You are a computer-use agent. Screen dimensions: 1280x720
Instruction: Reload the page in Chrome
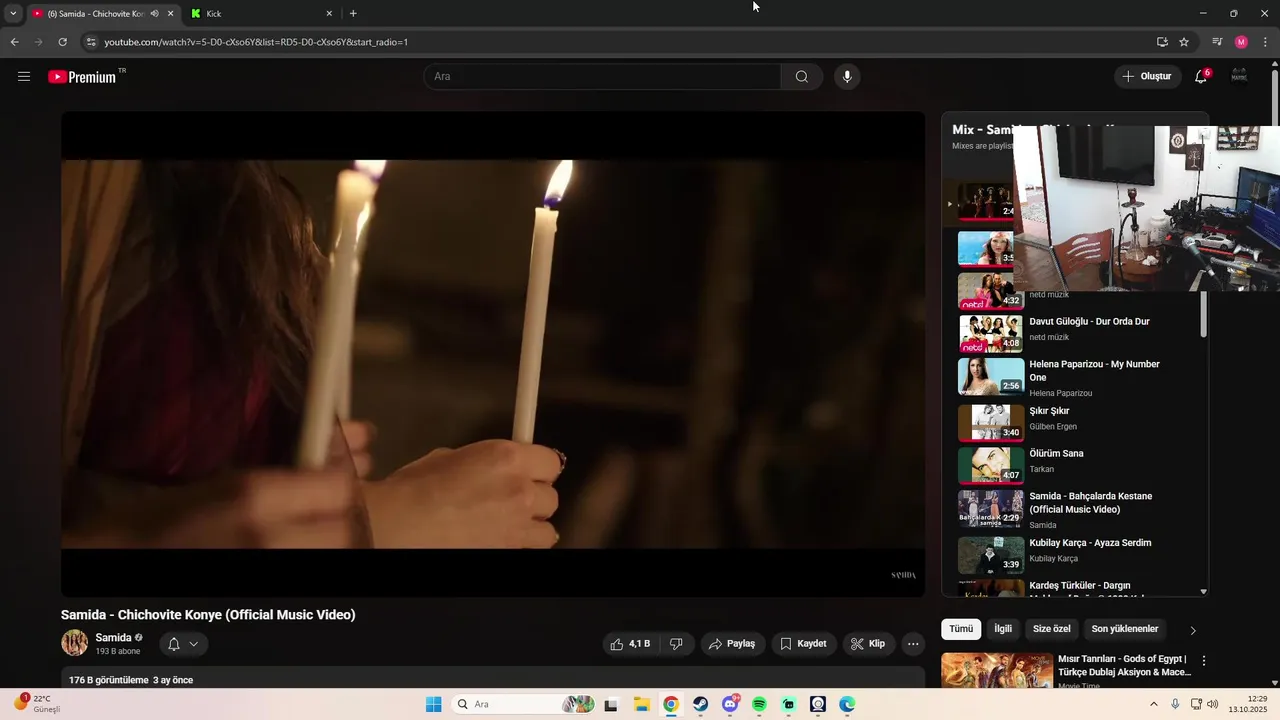[x=62, y=42]
